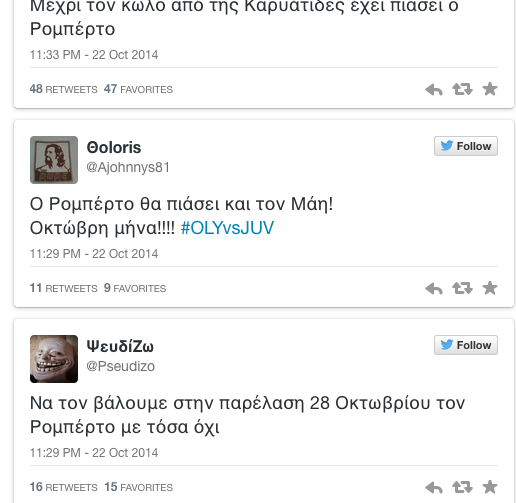Click the ΨευδίΖω troll face avatar
Image resolution: width=516 pixels, height=503 pixels.
click(54, 359)
